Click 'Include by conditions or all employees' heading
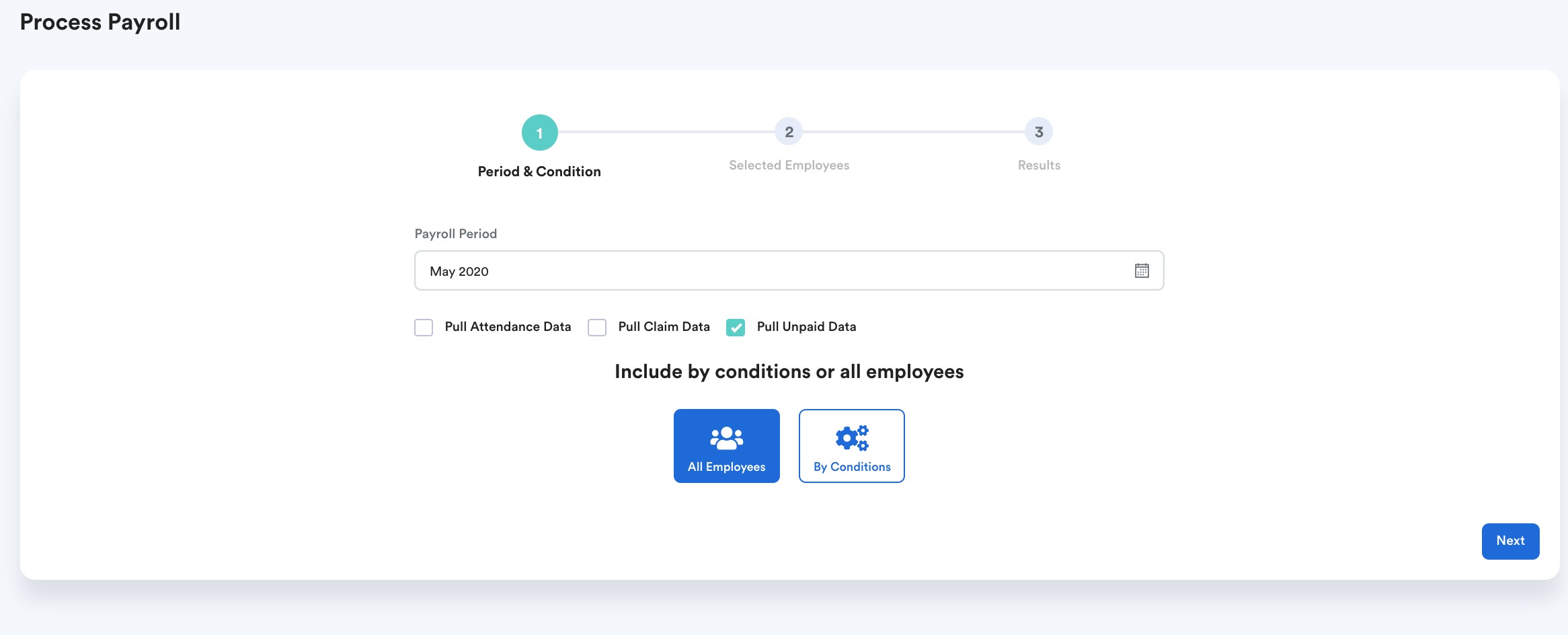1568x635 pixels. (789, 372)
